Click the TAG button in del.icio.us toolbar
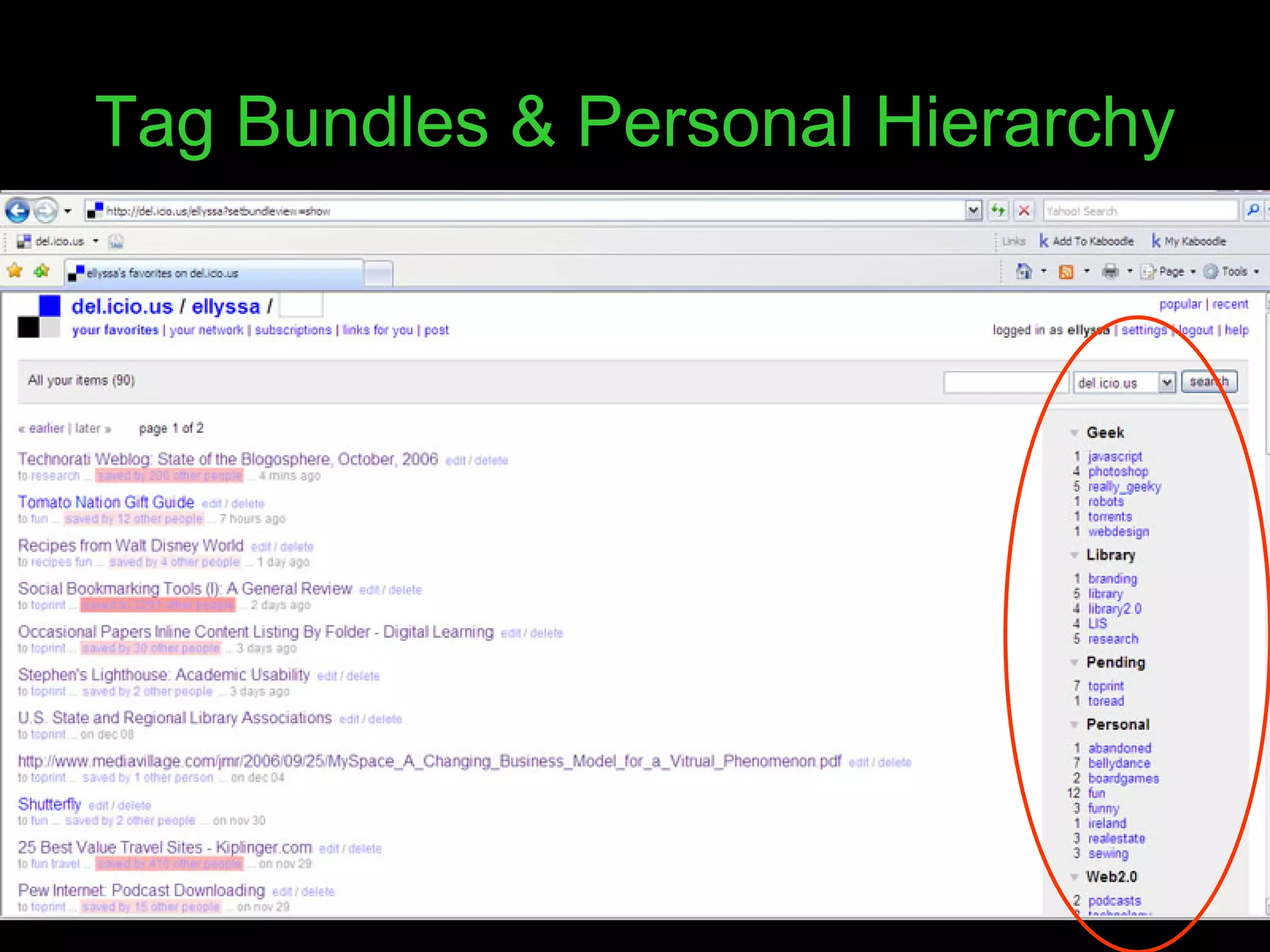The width and height of the screenshot is (1270, 952). [x=116, y=242]
